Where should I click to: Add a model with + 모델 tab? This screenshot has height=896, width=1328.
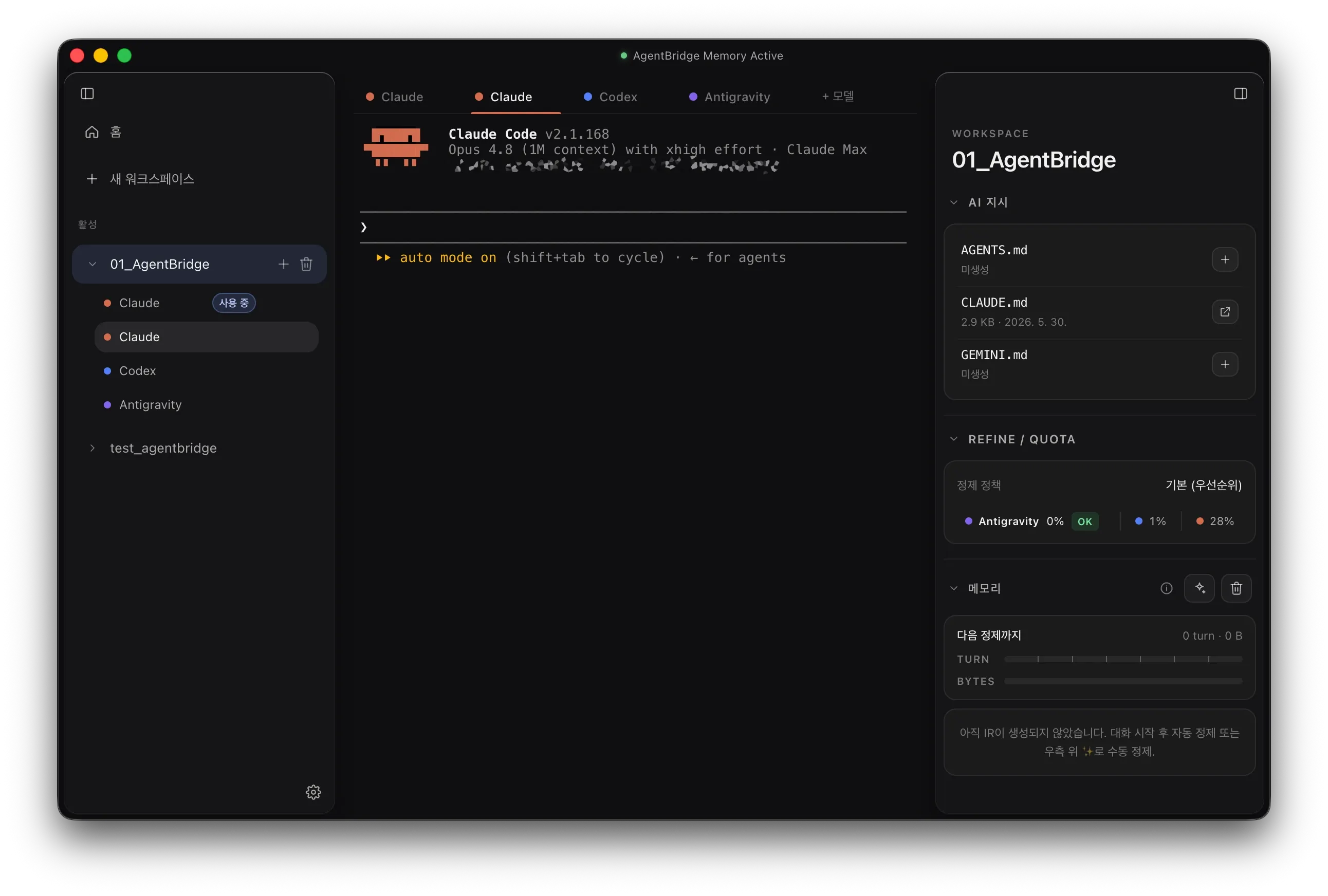(x=838, y=97)
